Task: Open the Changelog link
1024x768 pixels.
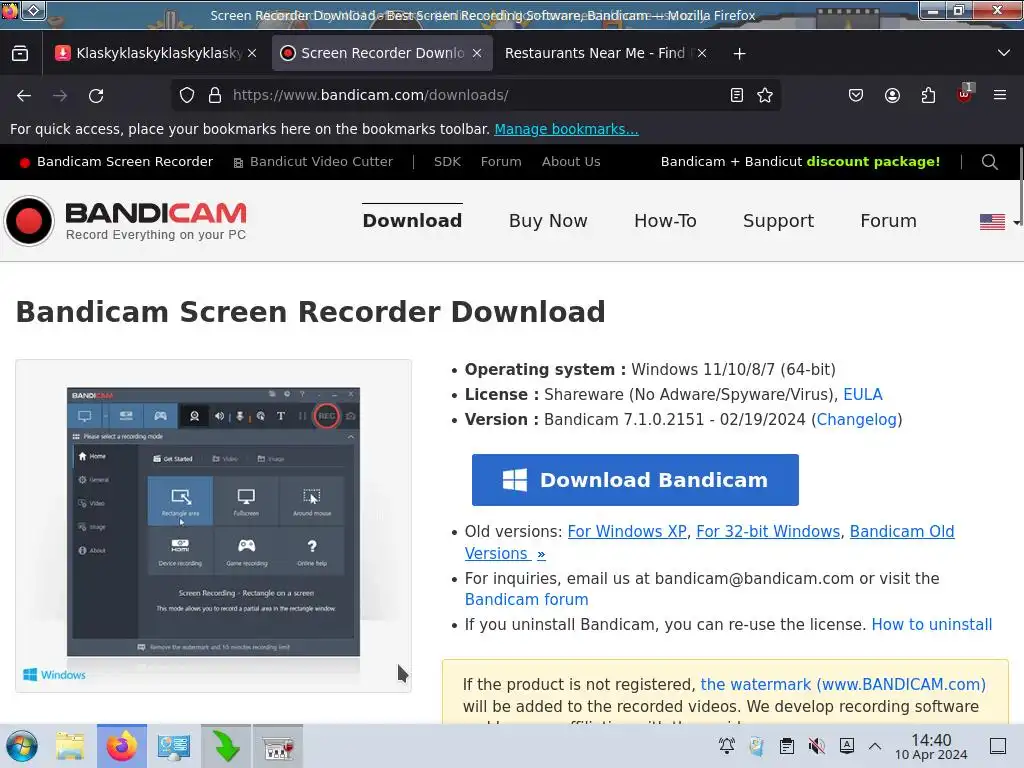Action: [x=857, y=419]
